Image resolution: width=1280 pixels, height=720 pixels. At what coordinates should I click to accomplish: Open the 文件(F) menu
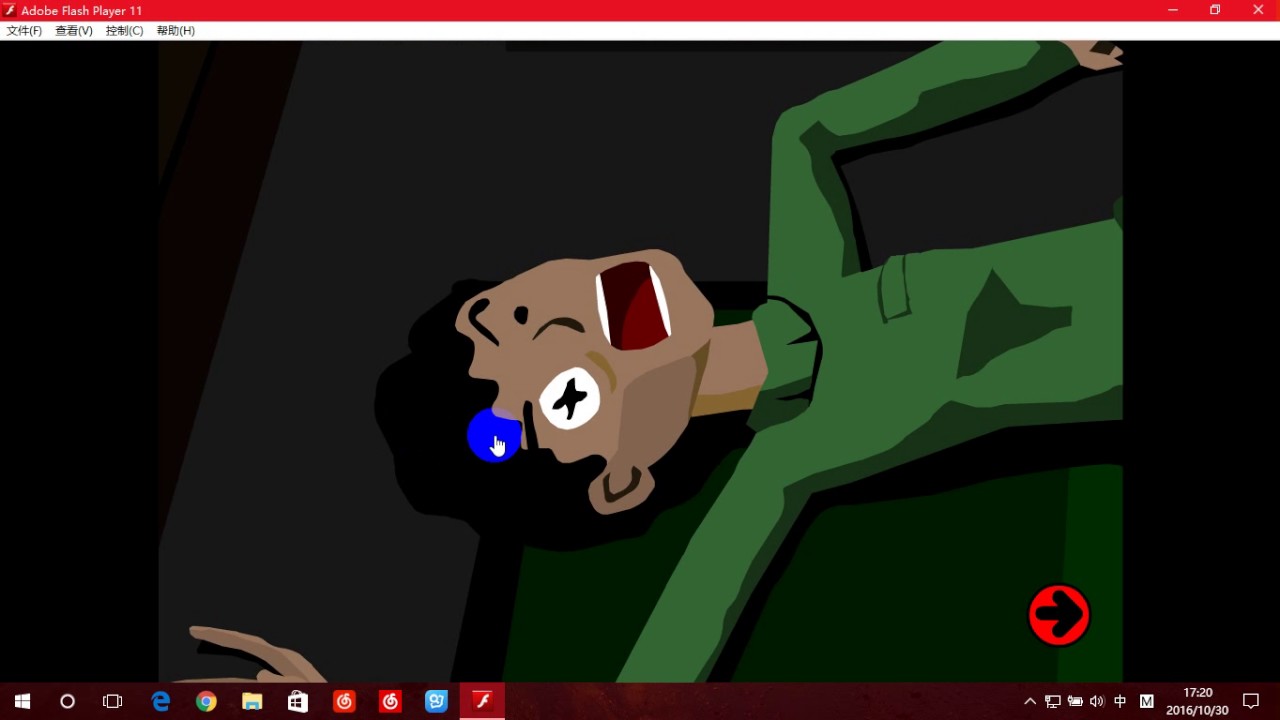coord(25,31)
